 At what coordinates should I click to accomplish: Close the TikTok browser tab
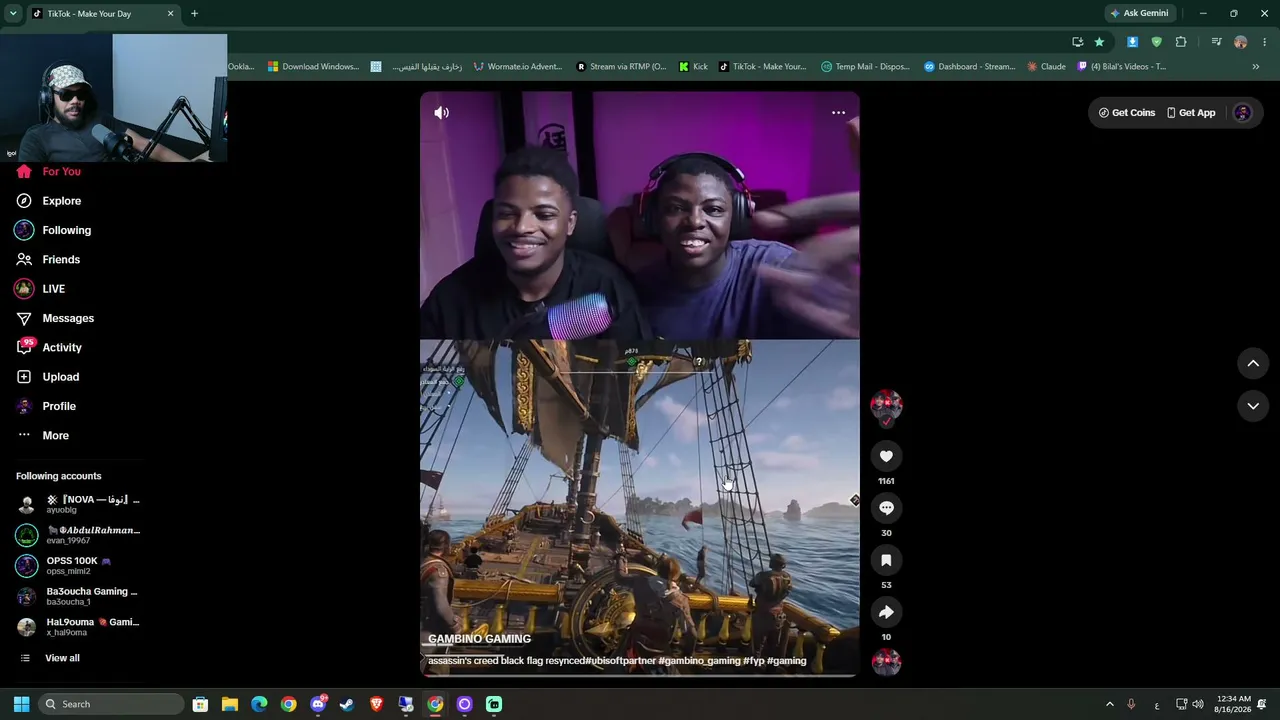(x=170, y=14)
